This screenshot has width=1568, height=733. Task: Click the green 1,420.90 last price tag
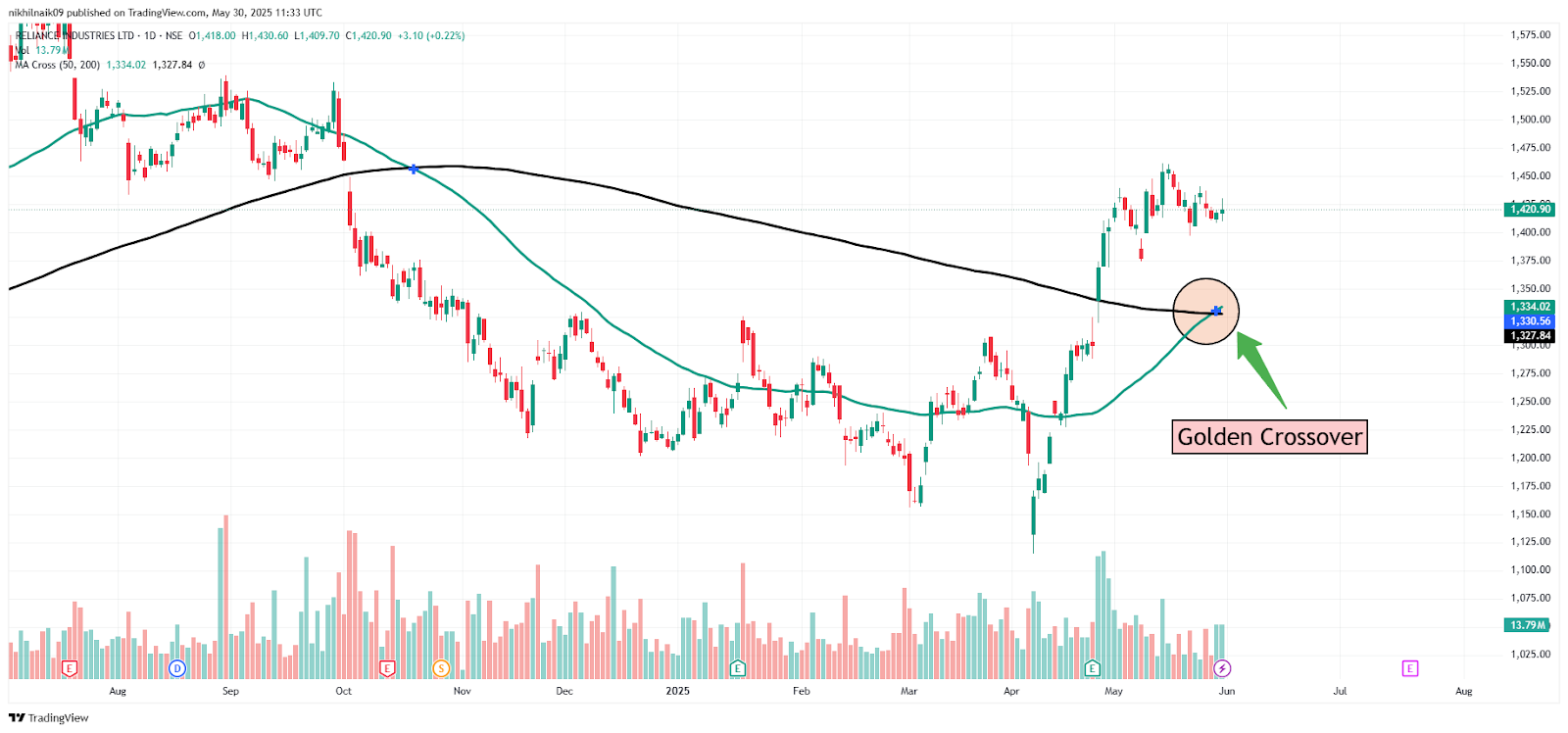[1531, 209]
